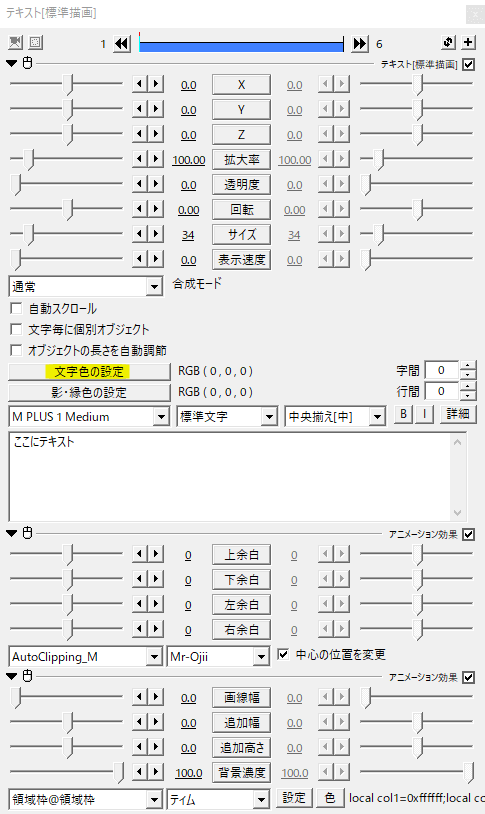Screen dimensions: 485x814
Task: Click the camera control icon at top-left
Action: pyautogui.click(x=16, y=42)
